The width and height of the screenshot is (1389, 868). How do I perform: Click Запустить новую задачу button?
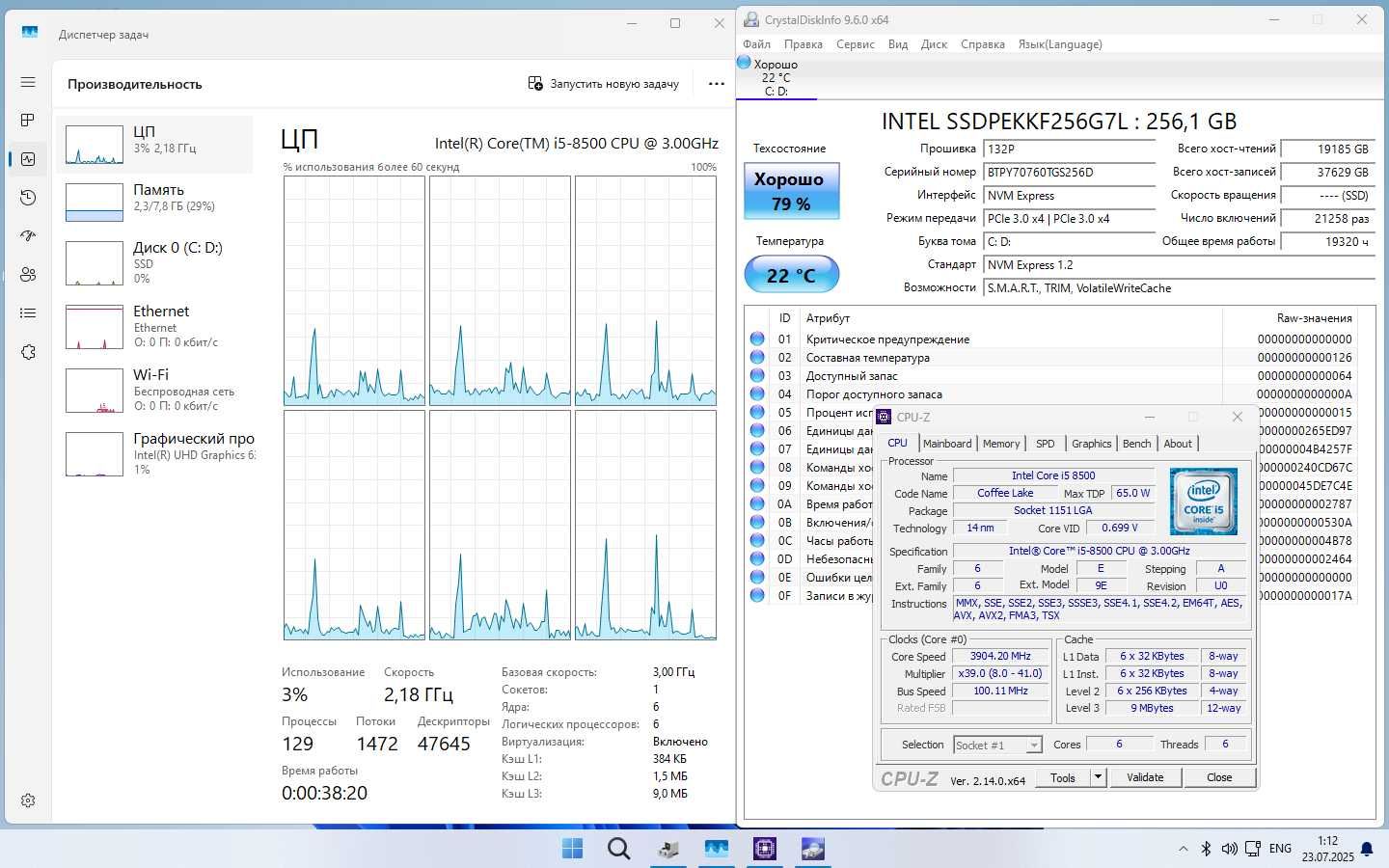[x=604, y=84]
